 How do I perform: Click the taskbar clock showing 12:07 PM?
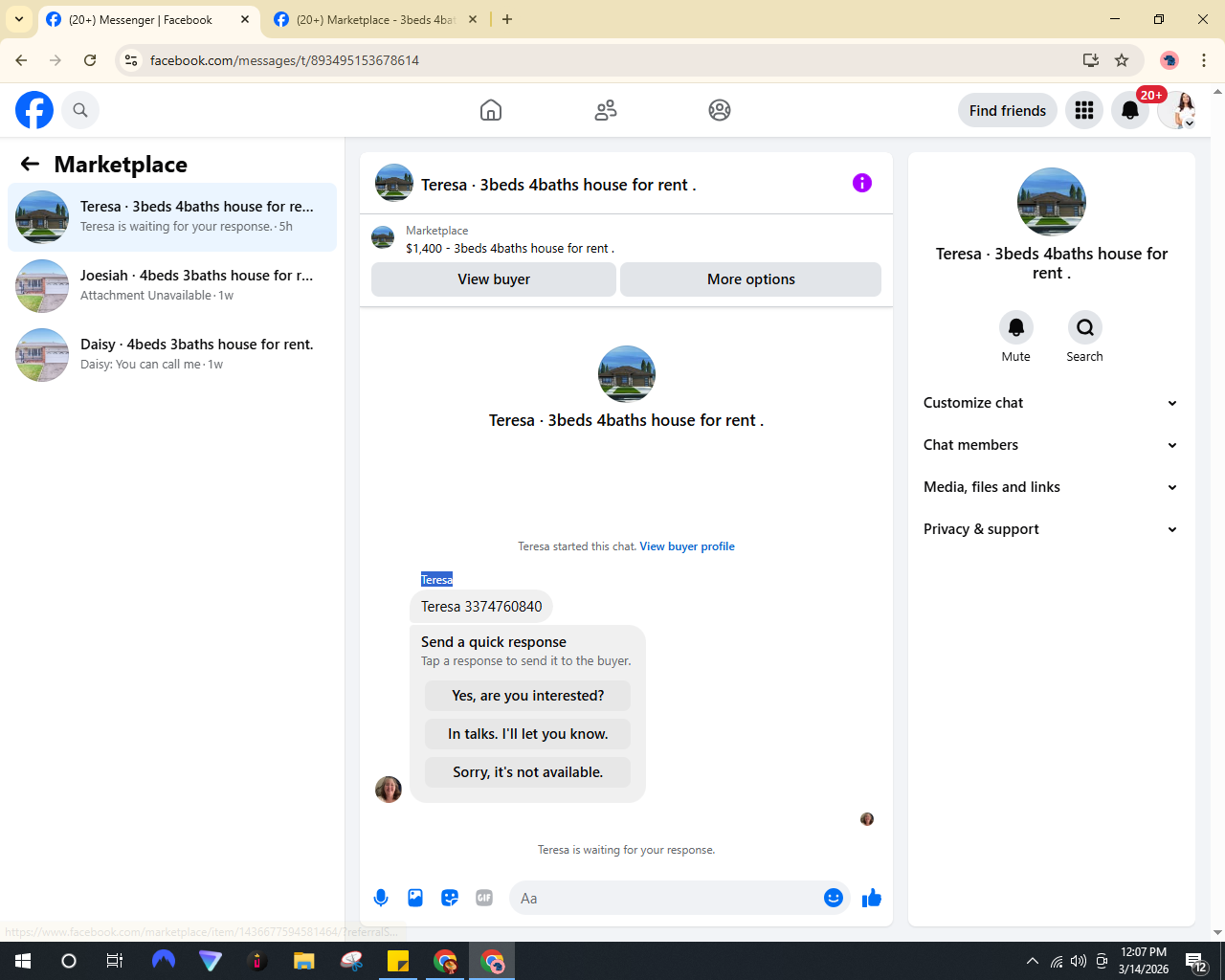coord(1144,961)
